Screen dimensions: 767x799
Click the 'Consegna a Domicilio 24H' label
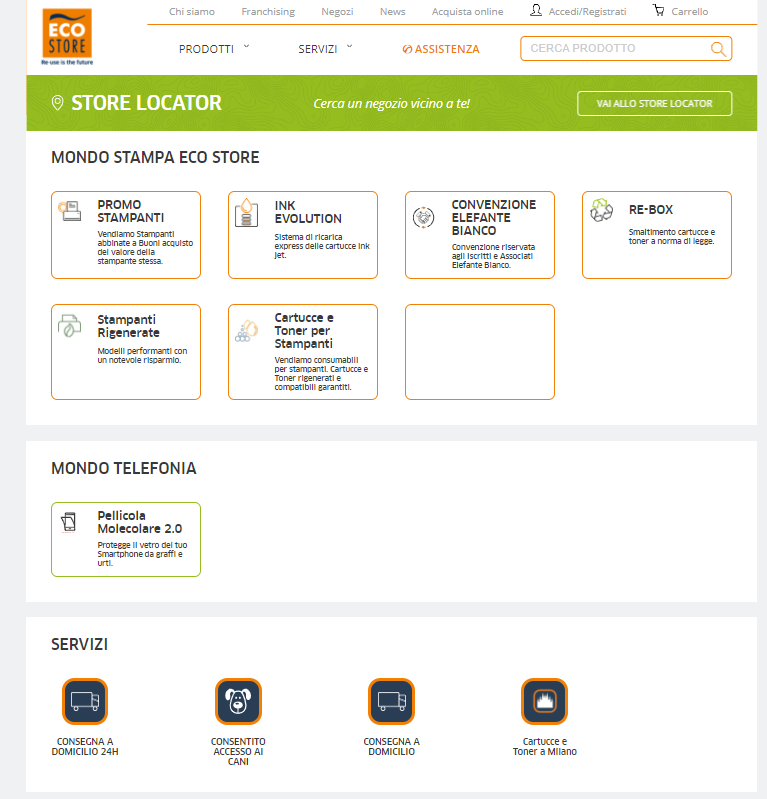[x=85, y=747]
